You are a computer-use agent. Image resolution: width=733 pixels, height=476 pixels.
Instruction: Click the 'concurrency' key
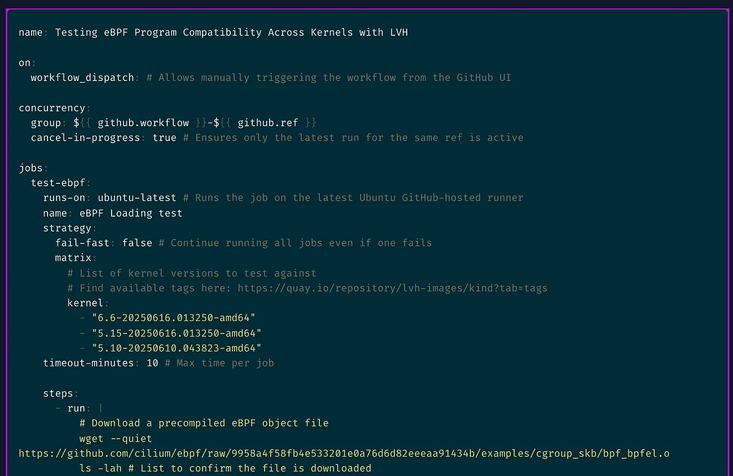[52, 108]
